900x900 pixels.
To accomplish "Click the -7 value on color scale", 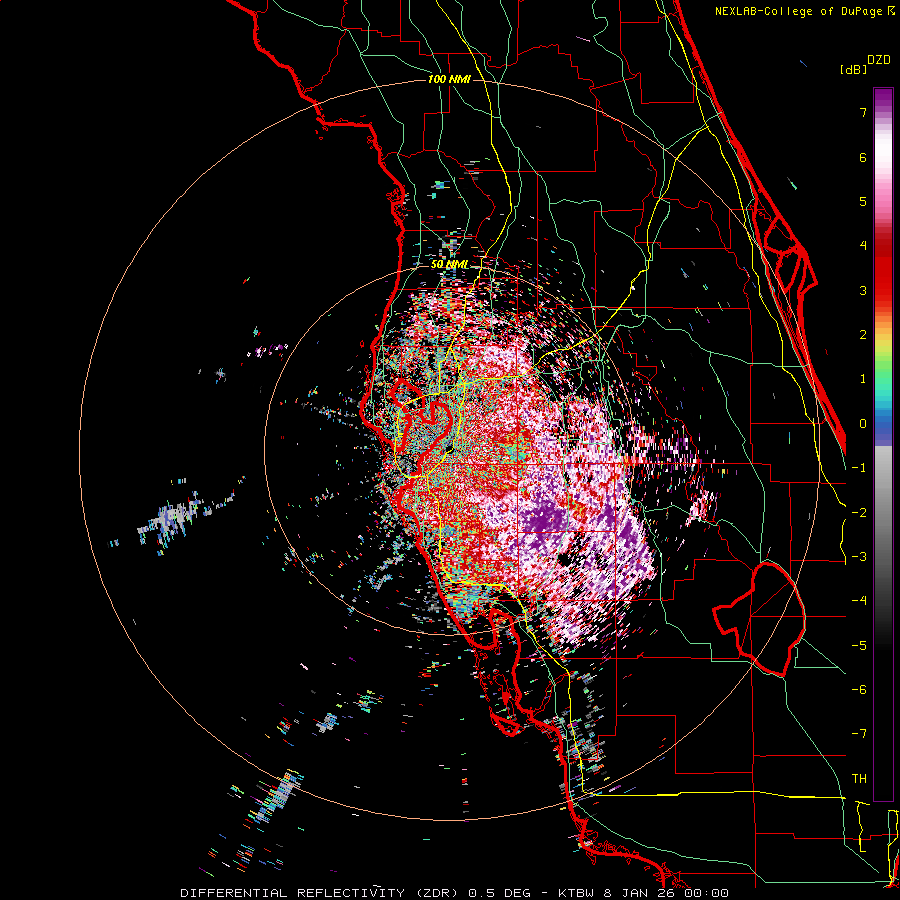I will click(x=859, y=734).
